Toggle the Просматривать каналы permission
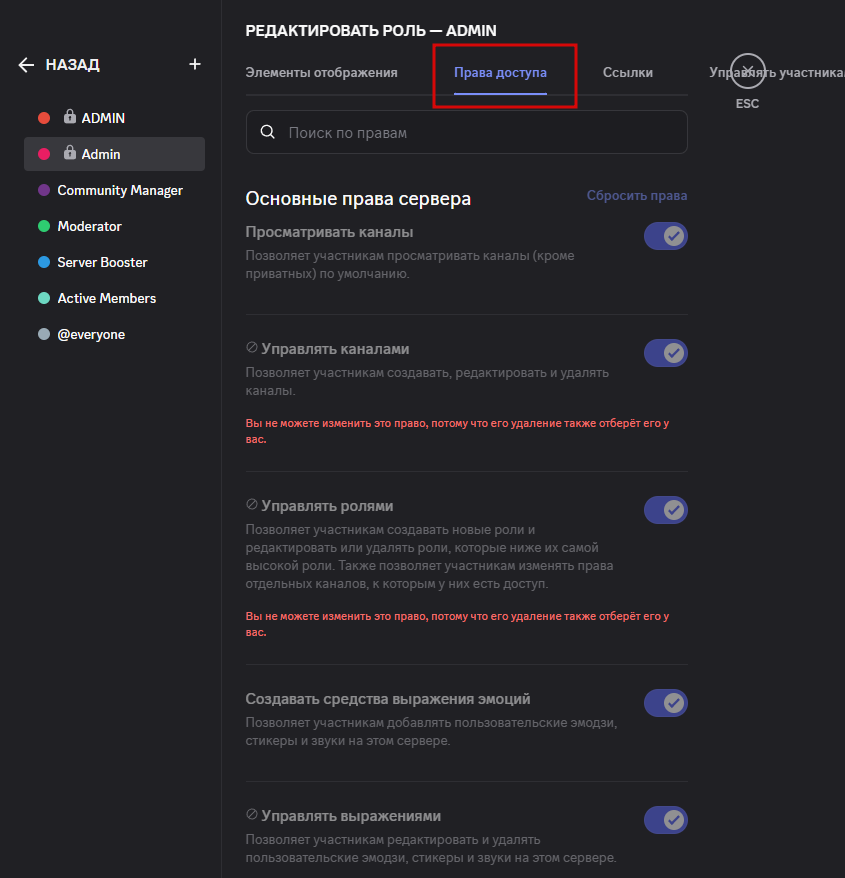845x878 pixels. point(665,236)
